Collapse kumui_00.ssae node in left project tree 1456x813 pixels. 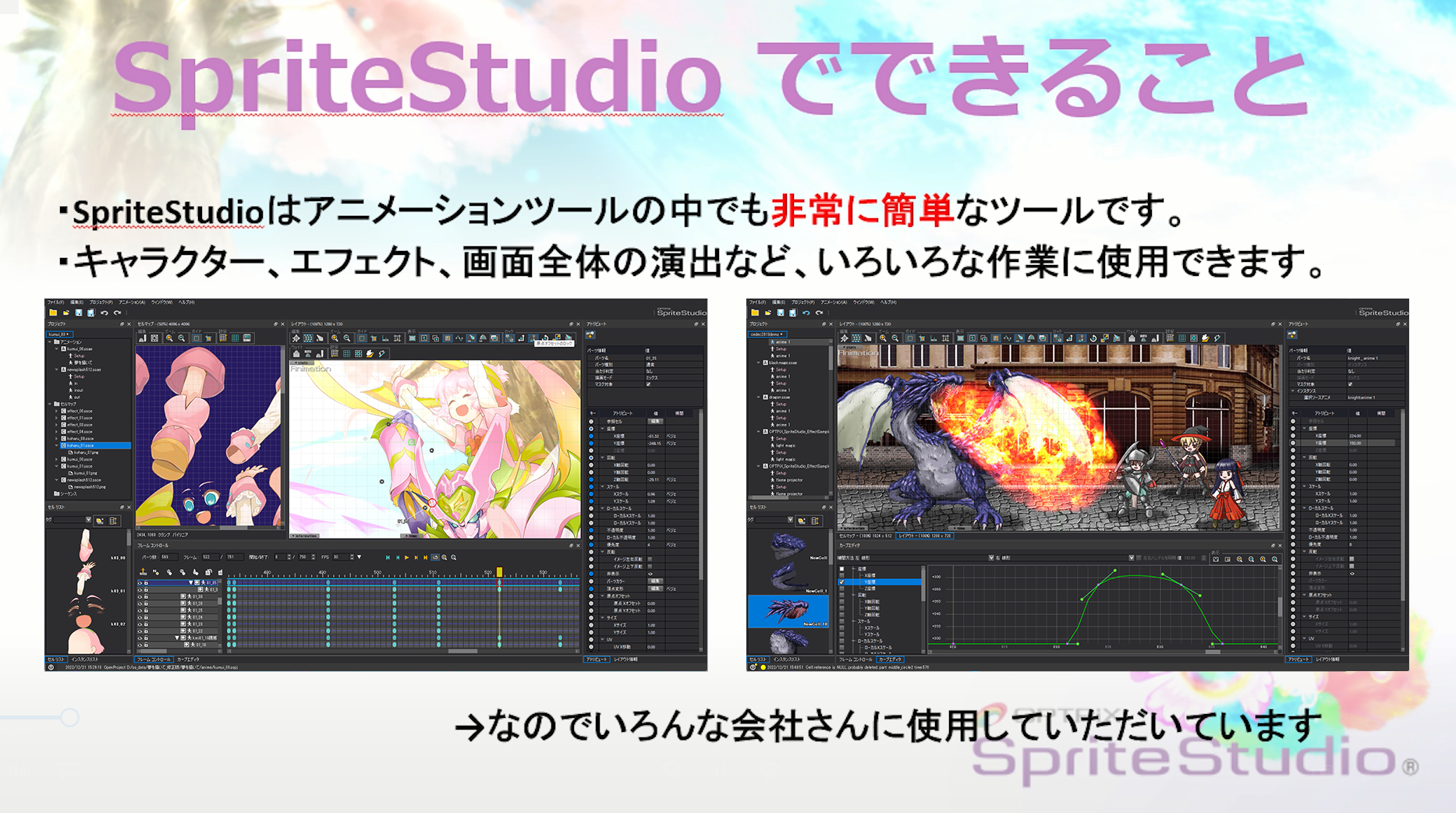pyautogui.click(x=58, y=348)
